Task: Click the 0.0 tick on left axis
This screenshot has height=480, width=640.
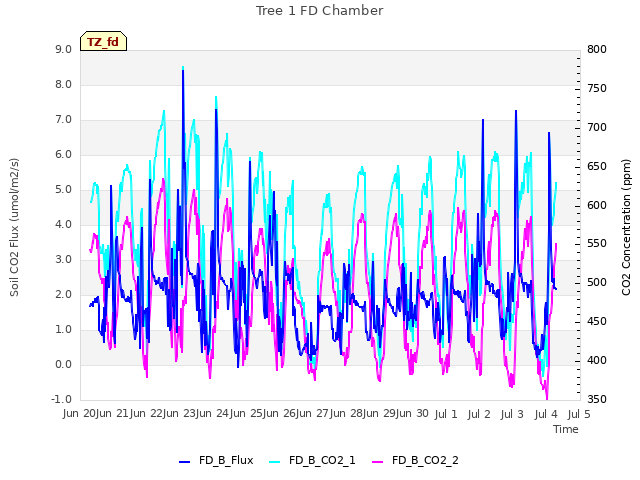Action: (64, 365)
